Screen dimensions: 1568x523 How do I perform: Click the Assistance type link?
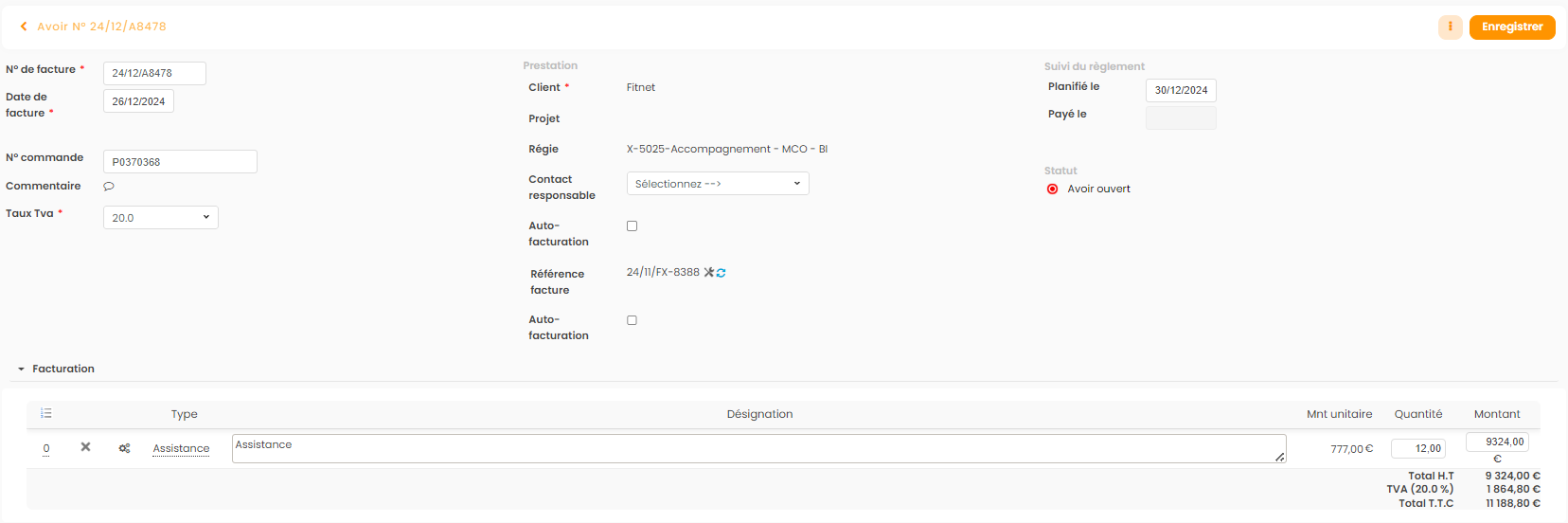coord(181,448)
